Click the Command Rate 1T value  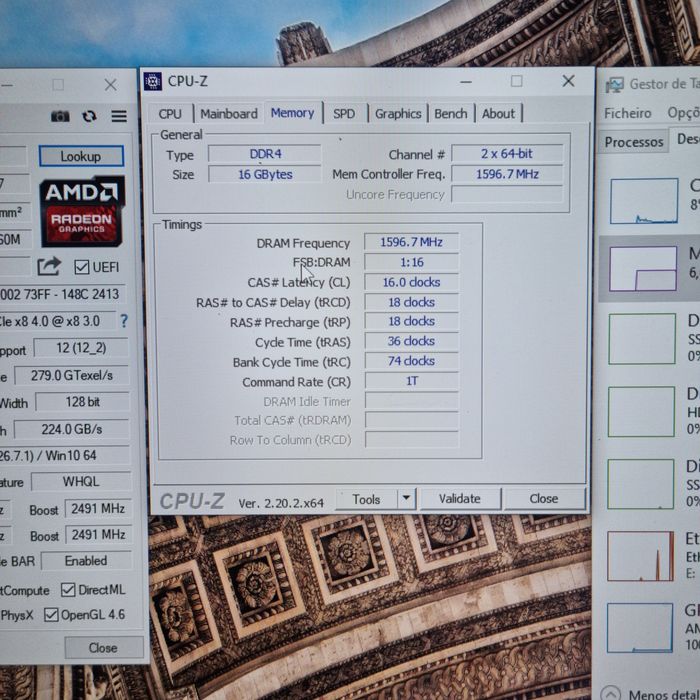click(411, 381)
